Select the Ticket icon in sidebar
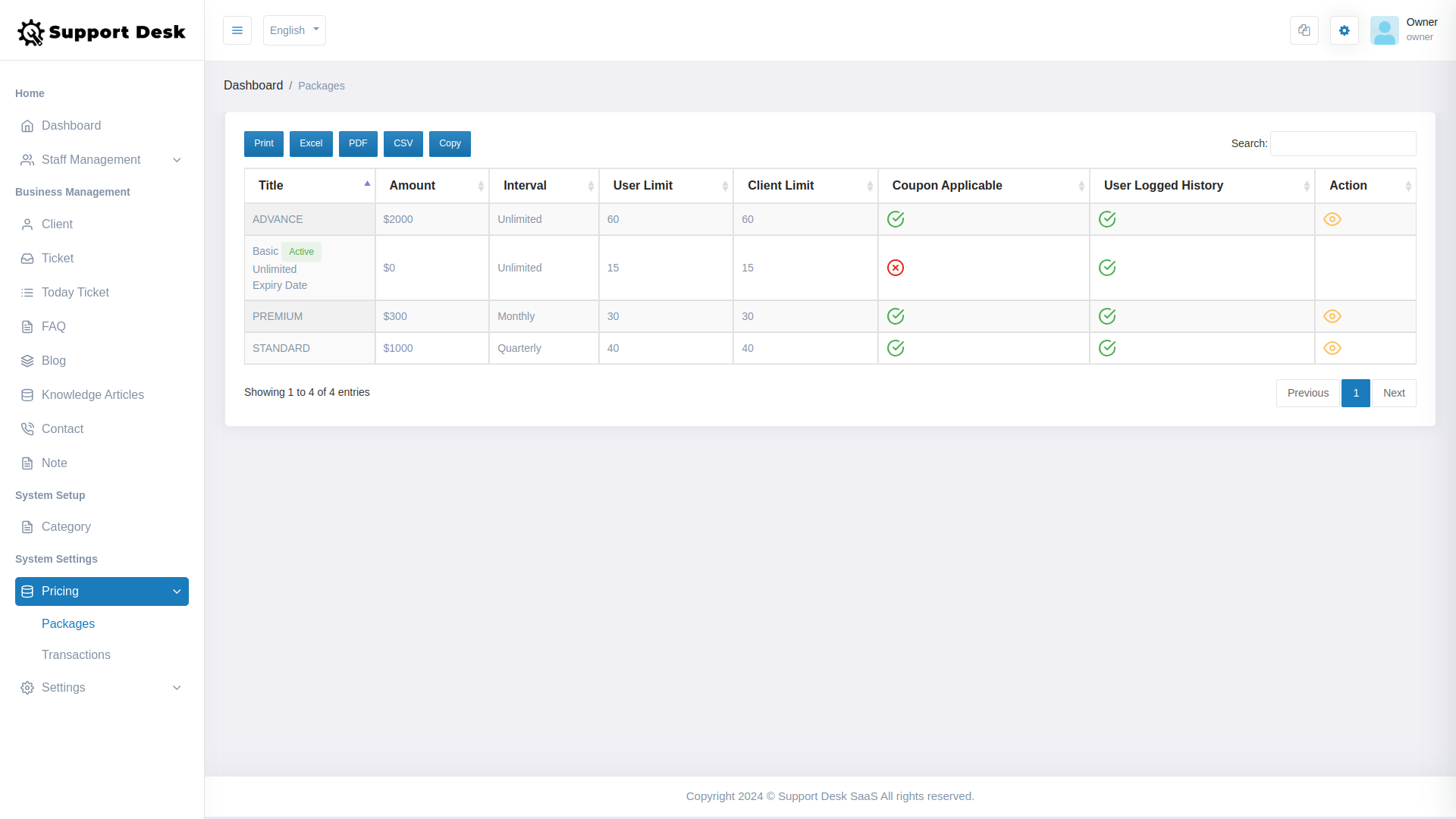The width and height of the screenshot is (1456, 819). tap(27, 258)
